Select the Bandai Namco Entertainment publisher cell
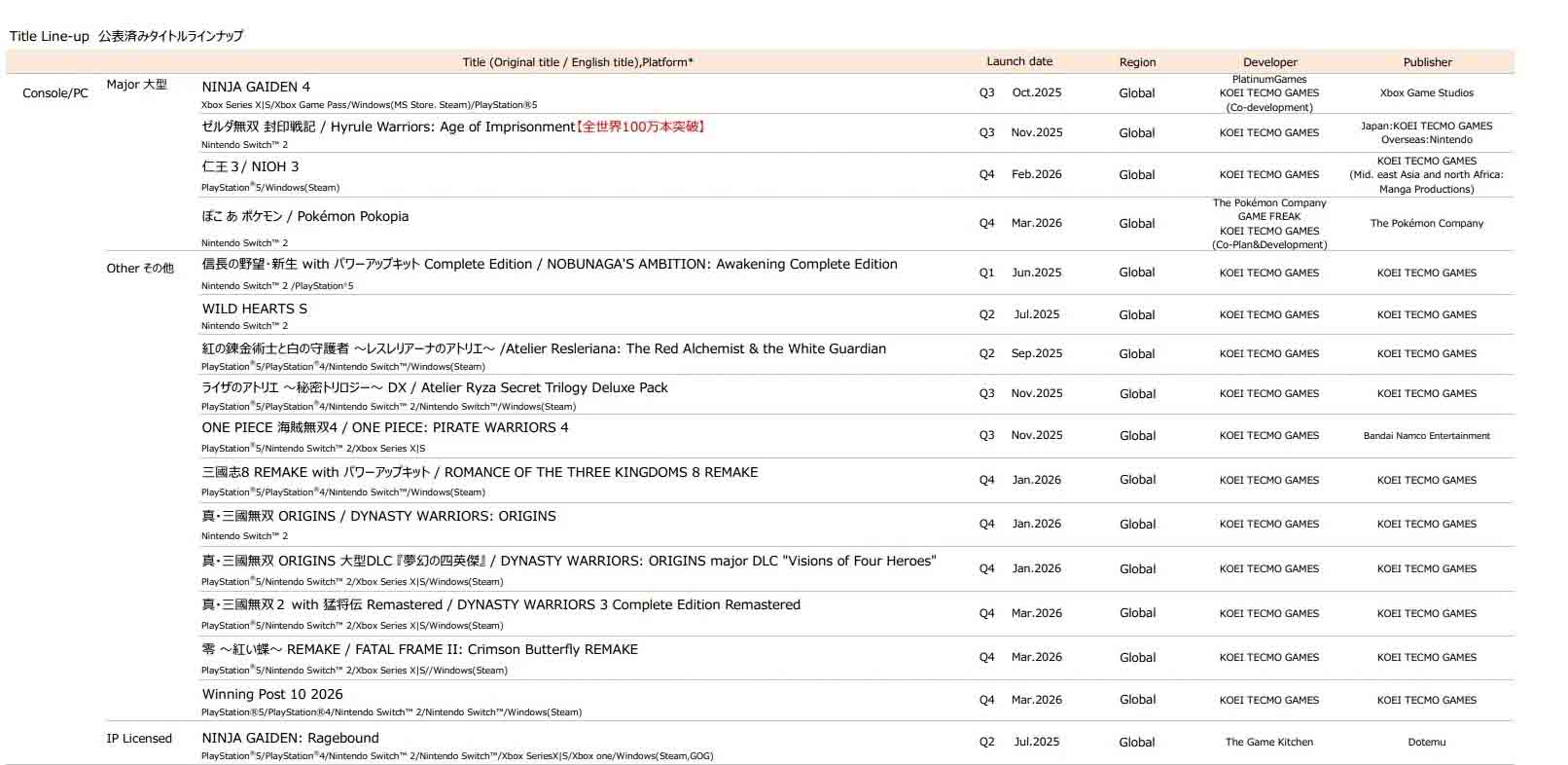The height and width of the screenshot is (765, 1568). coord(1426,436)
